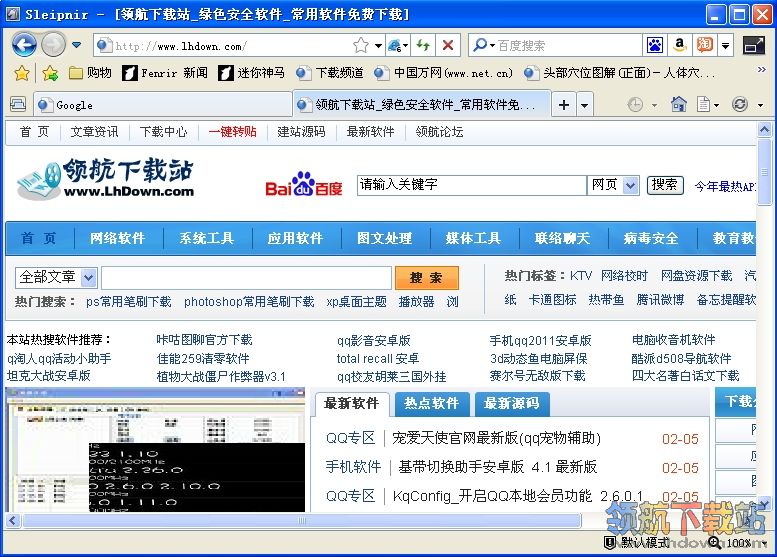
Task: Click the Taobao search icon
Action: [705, 46]
